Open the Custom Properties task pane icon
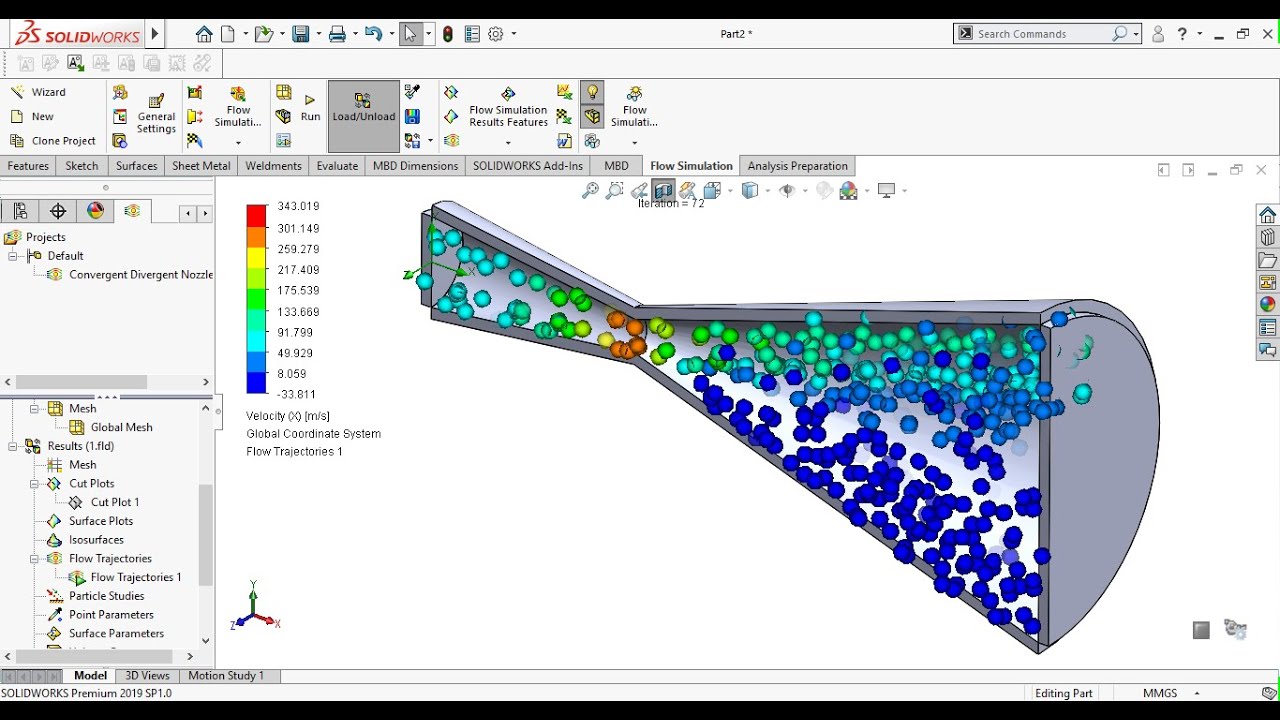The width and height of the screenshot is (1280, 720). point(1268,327)
